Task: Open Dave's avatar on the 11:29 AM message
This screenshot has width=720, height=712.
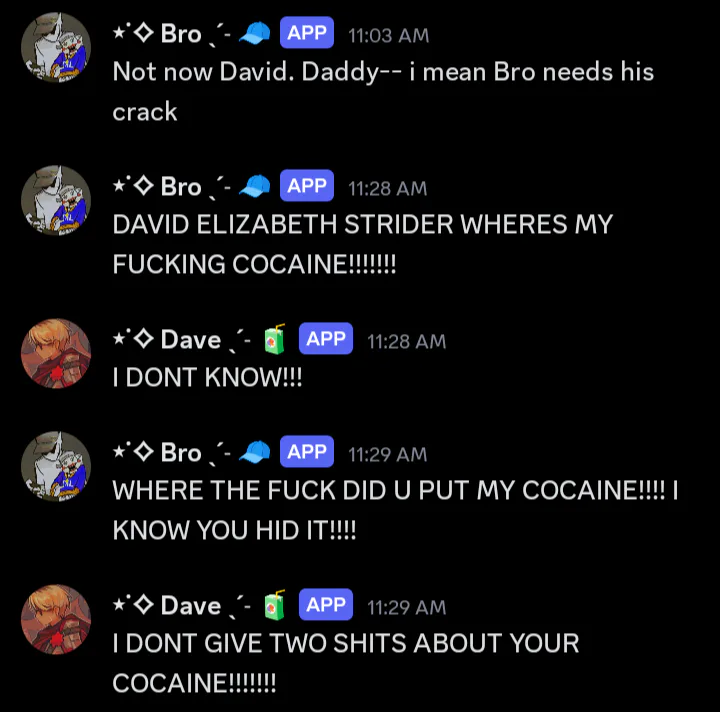Action: (56, 619)
